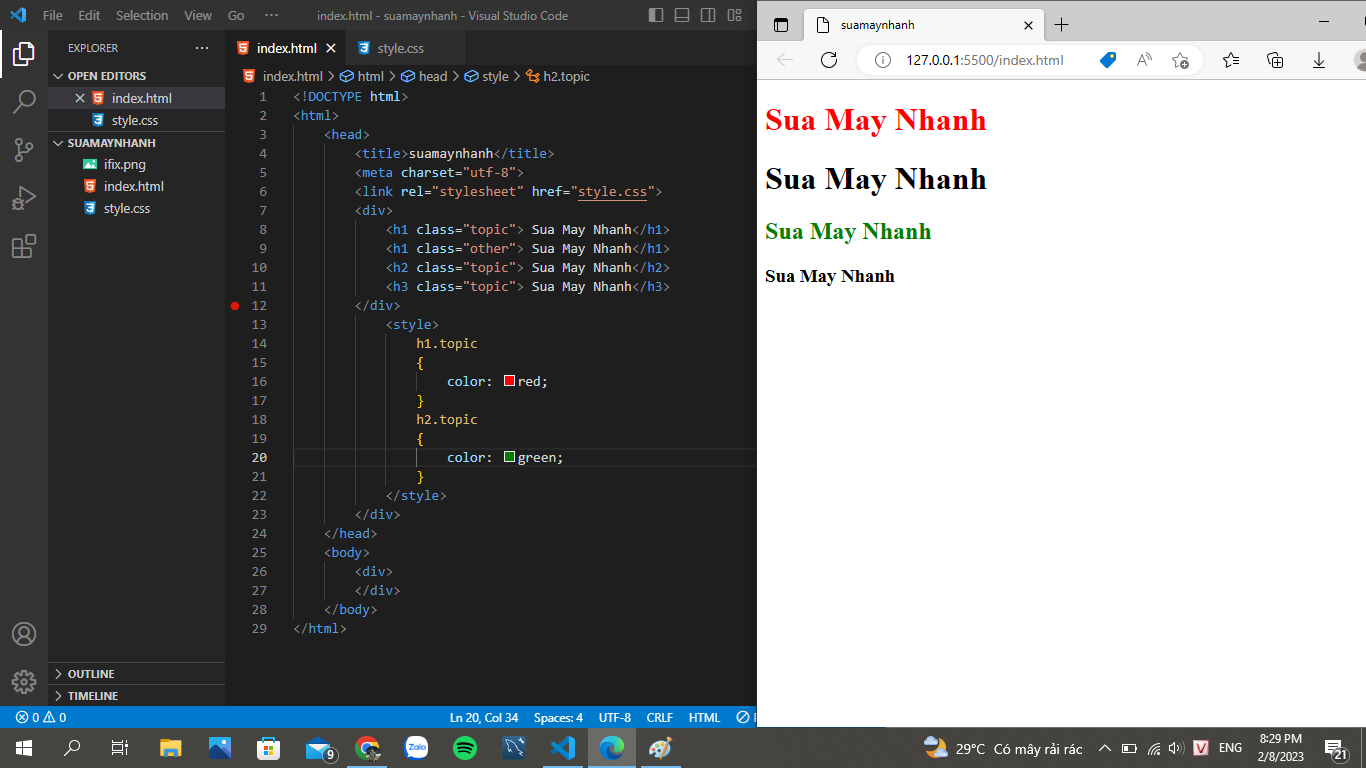Open the Customize Layout control
Viewport: 1366px width, 768px height.
click(x=735, y=15)
